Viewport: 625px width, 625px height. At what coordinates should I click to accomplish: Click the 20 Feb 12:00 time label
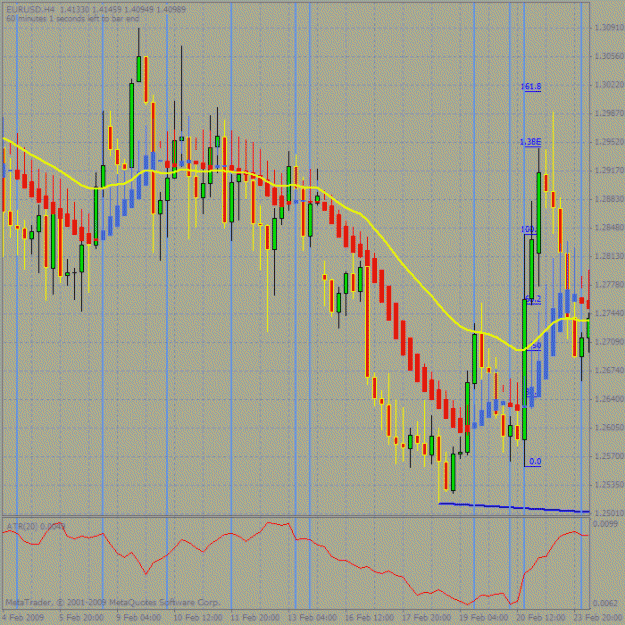542,617
